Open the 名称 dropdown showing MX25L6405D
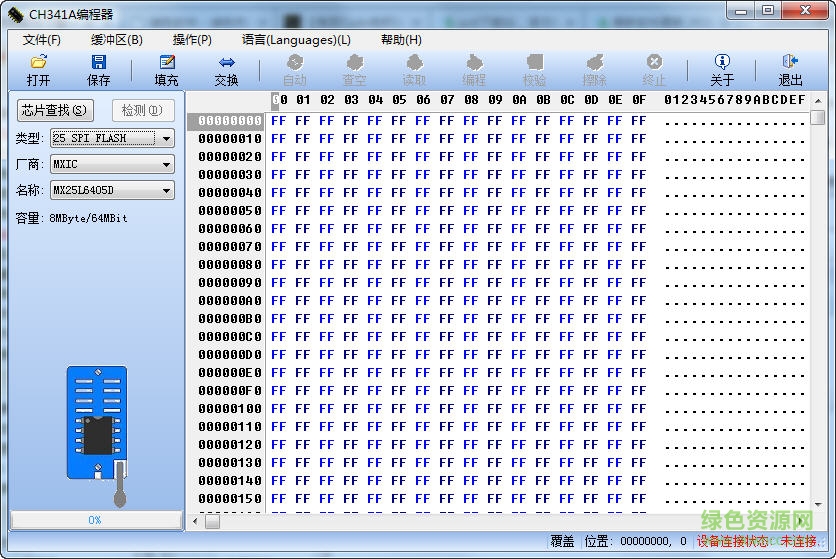This screenshot has height=559, width=836. tap(166, 190)
